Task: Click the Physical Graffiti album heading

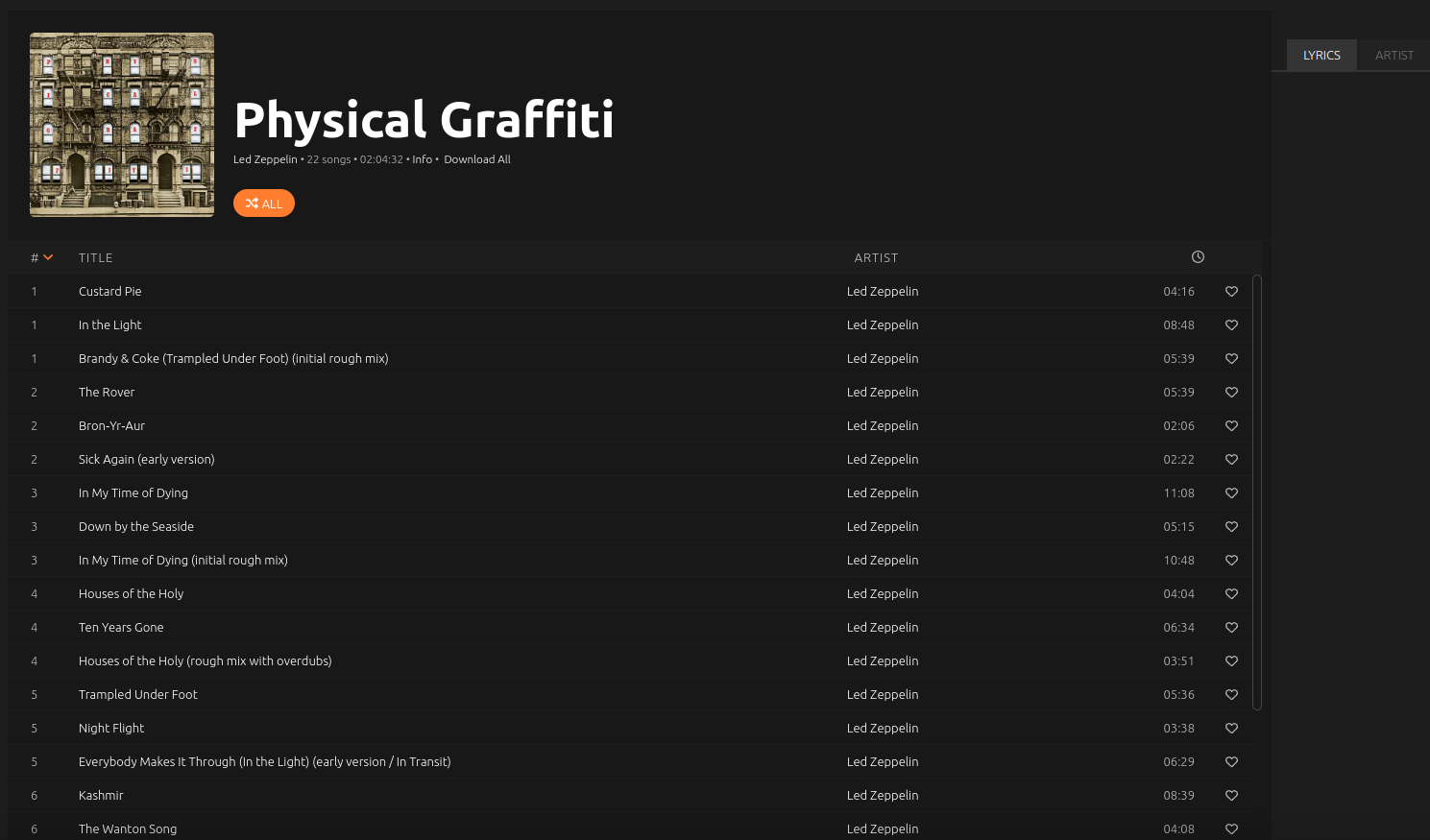Action: 424,120
